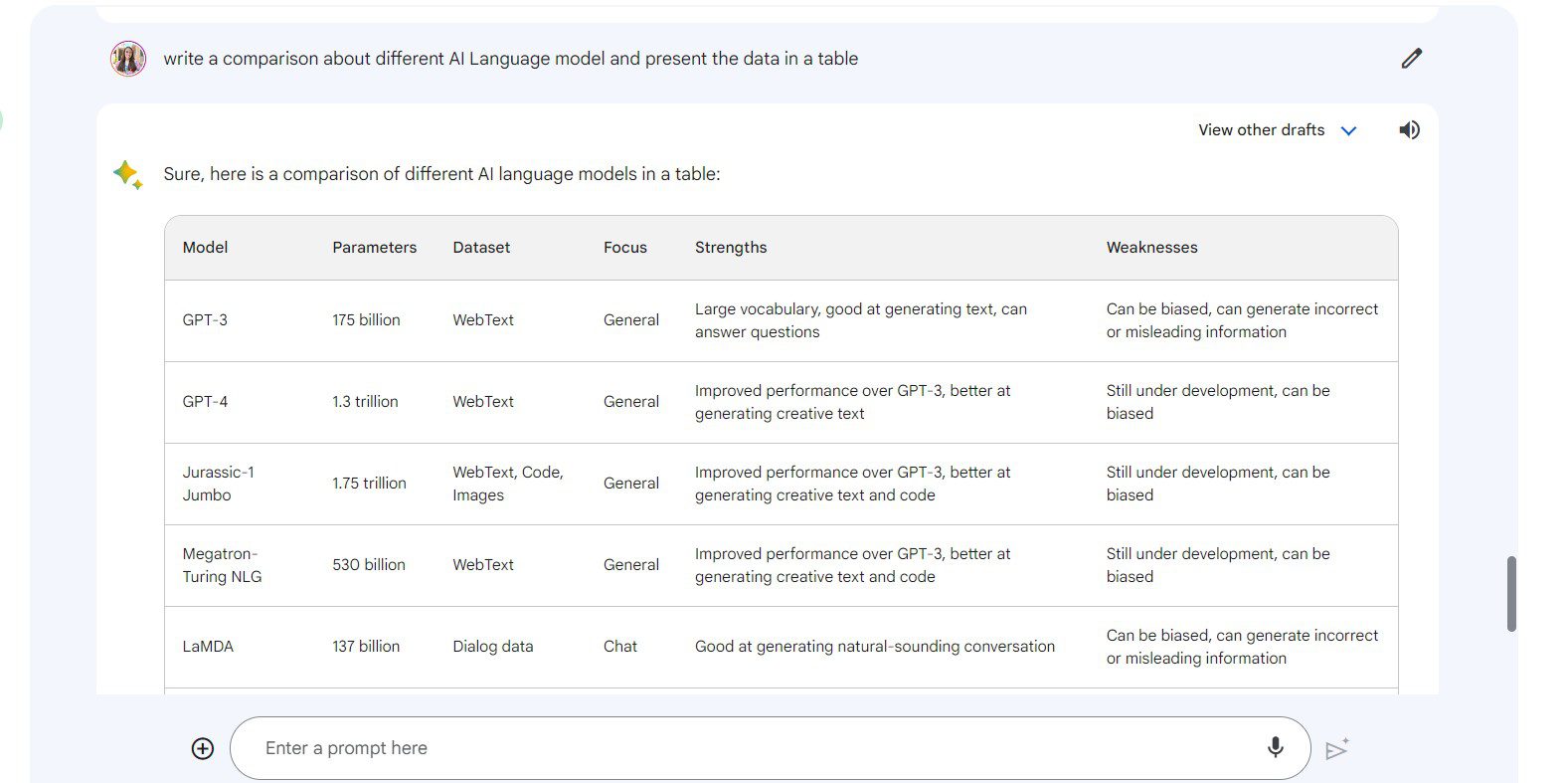This screenshot has width=1568, height=783.
Task: Click the 1.75 trillion parameters cell
Action: pos(369,484)
